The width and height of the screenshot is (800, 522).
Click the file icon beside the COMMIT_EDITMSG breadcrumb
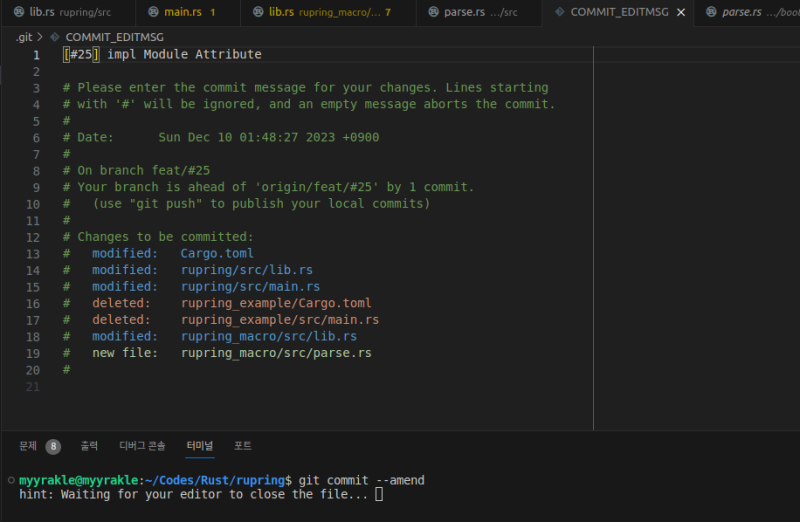[x=54, y=37]
